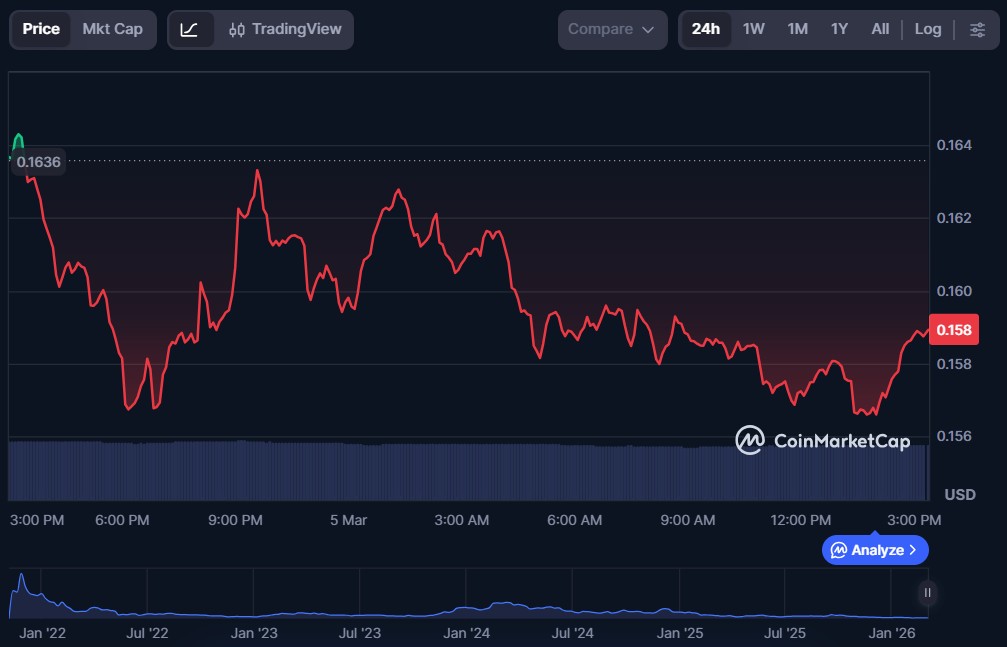
Task: Click the candlestick icon beside TradingView
Action: click(x=237, y=30)
